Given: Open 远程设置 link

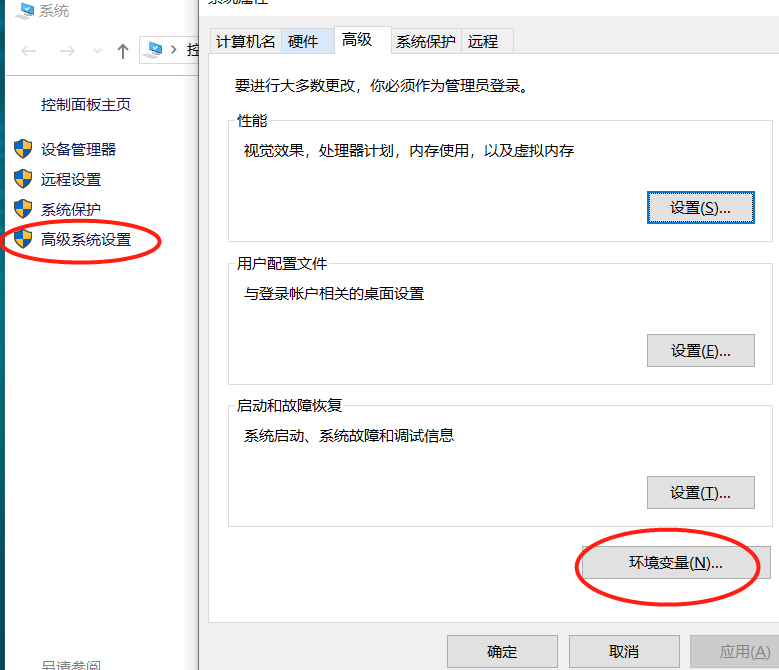Looking at the screenshot, I should point(71,179).
